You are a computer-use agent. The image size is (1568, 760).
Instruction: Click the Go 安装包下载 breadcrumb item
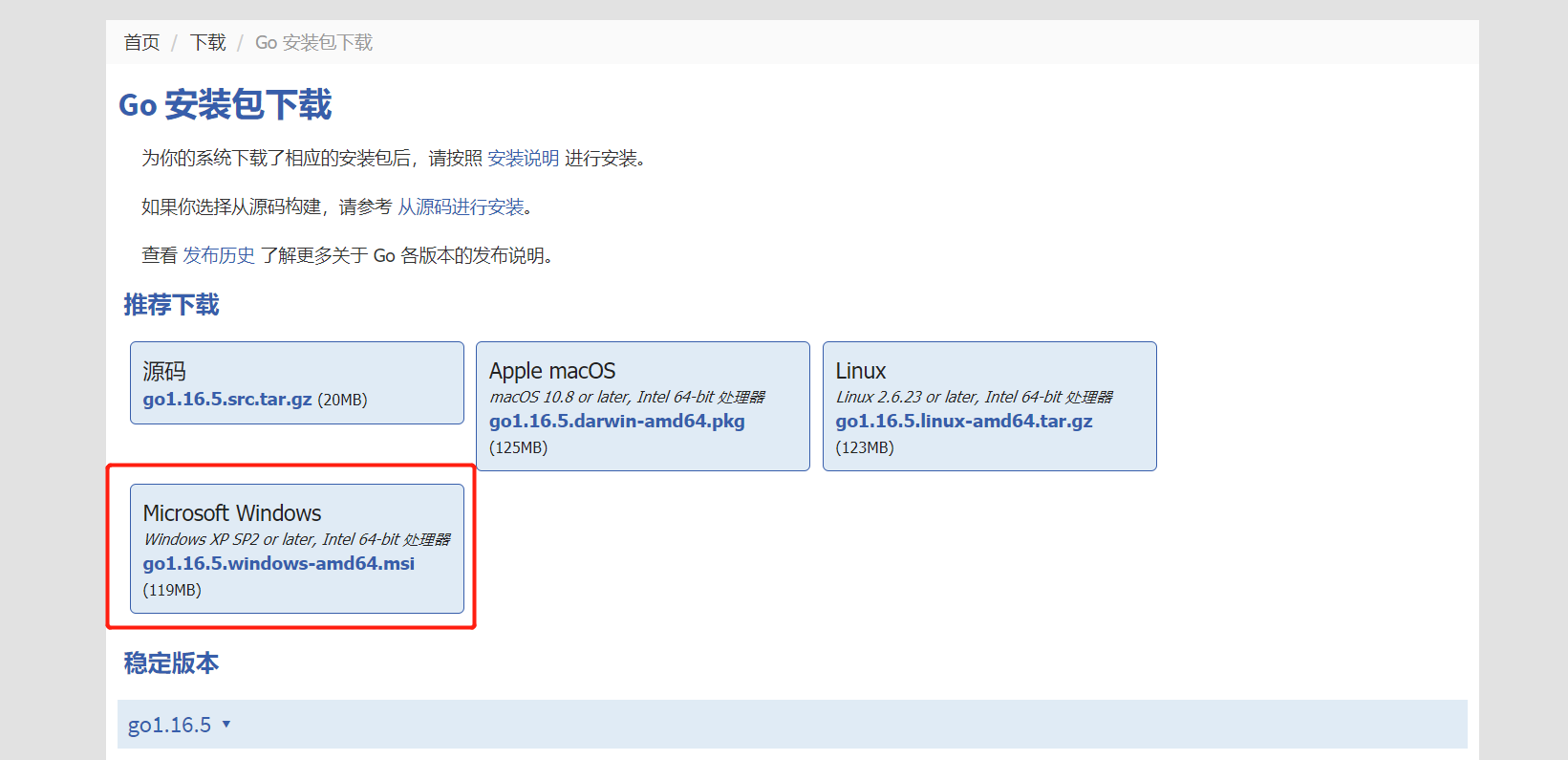(313, 42)
